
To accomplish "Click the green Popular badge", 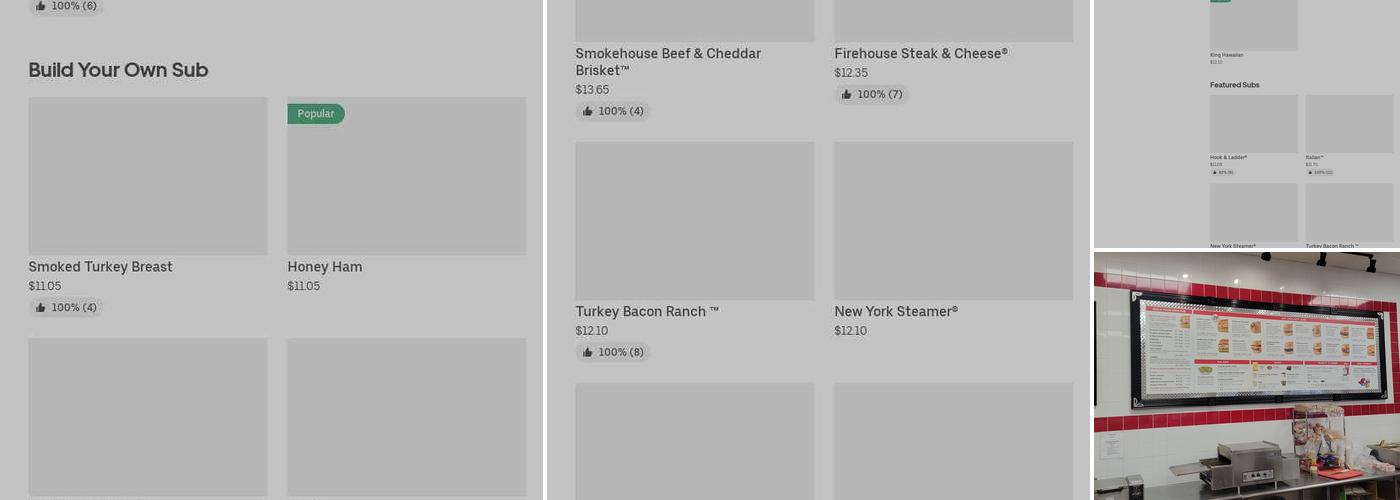I will [316, 114].
